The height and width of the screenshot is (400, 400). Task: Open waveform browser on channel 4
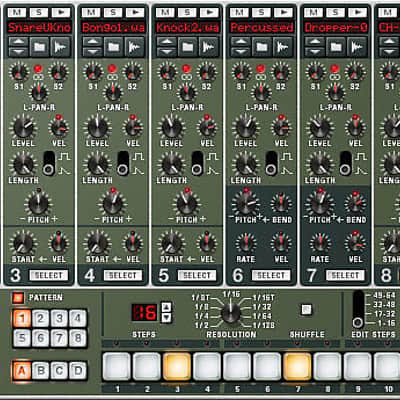click(135, 47)
